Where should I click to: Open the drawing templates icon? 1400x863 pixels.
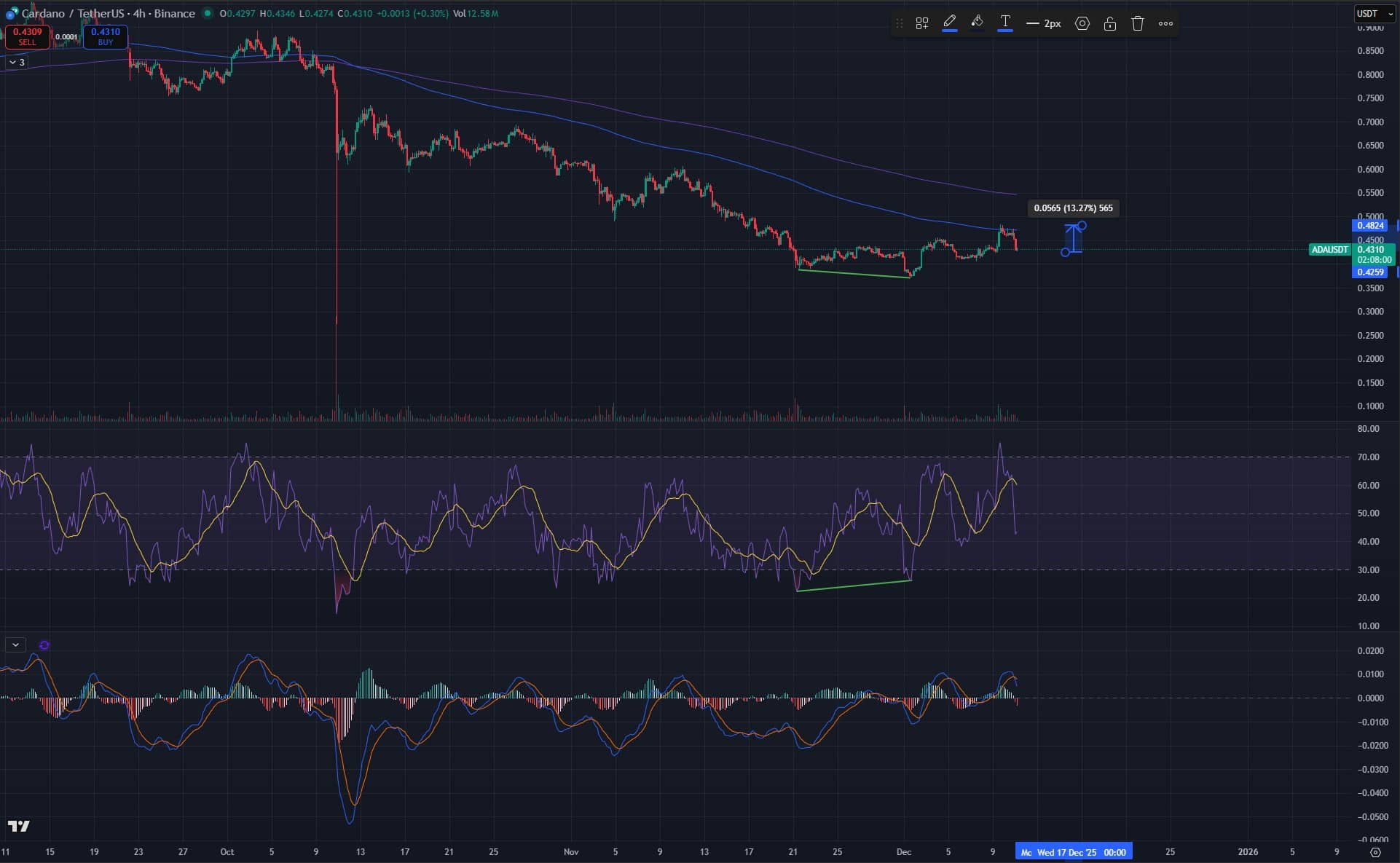tap(921, 23)
